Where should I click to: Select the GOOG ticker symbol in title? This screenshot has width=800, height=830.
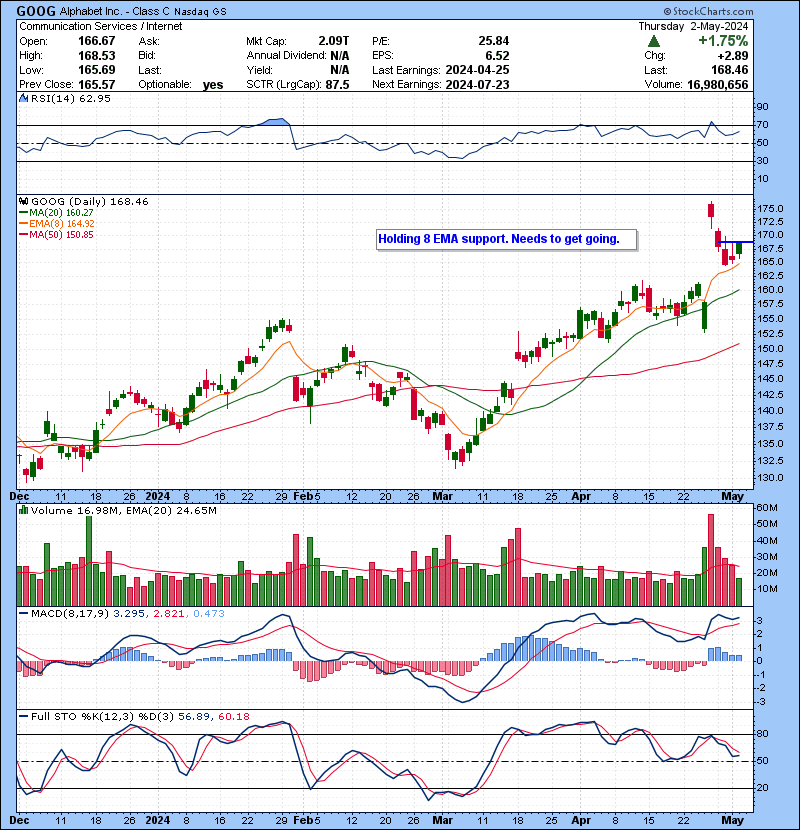pos(36,11)
